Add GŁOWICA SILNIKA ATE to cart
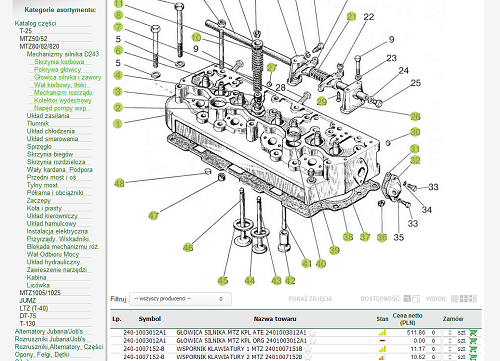 click(x=473, y=332)
